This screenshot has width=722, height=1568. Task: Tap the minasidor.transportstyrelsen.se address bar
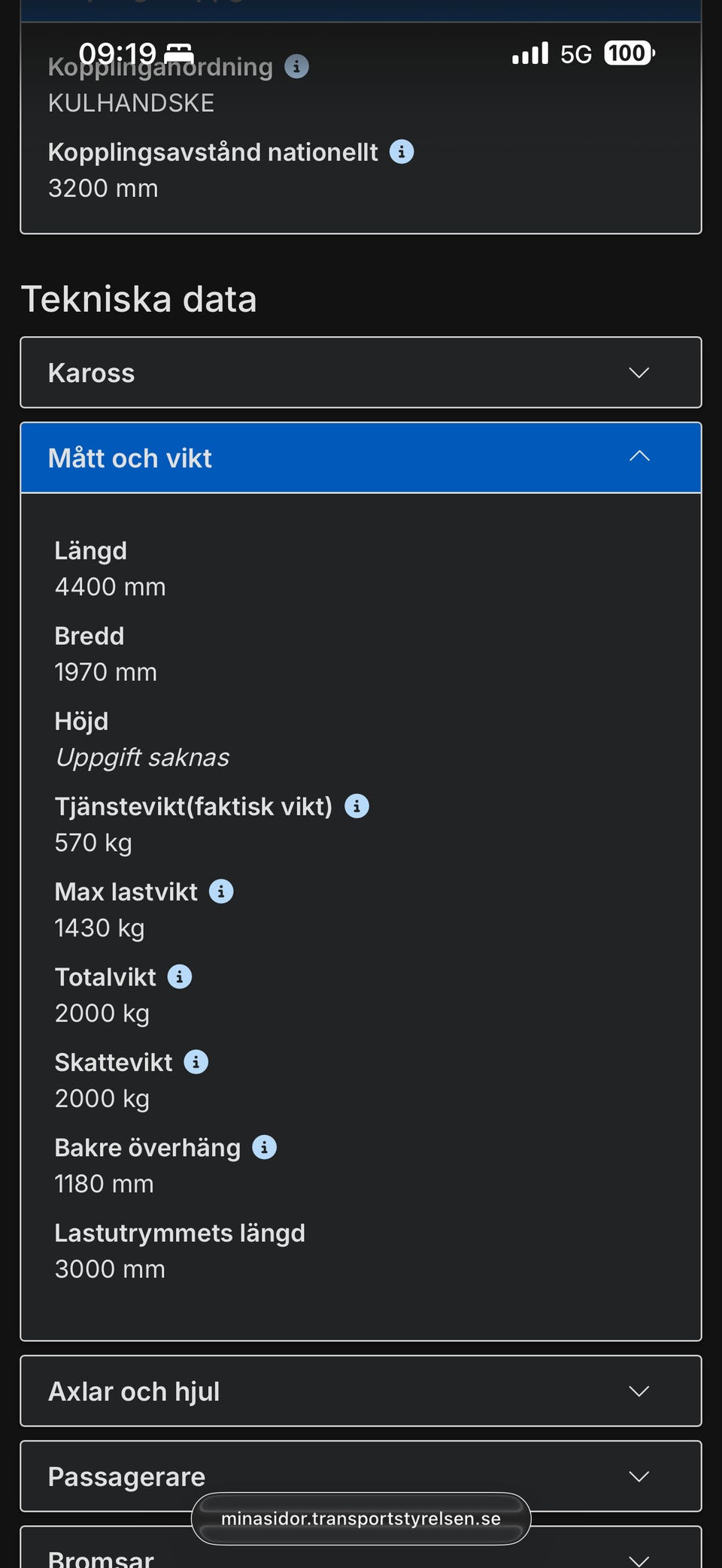pyautogui.click(x=361, y=1519)
